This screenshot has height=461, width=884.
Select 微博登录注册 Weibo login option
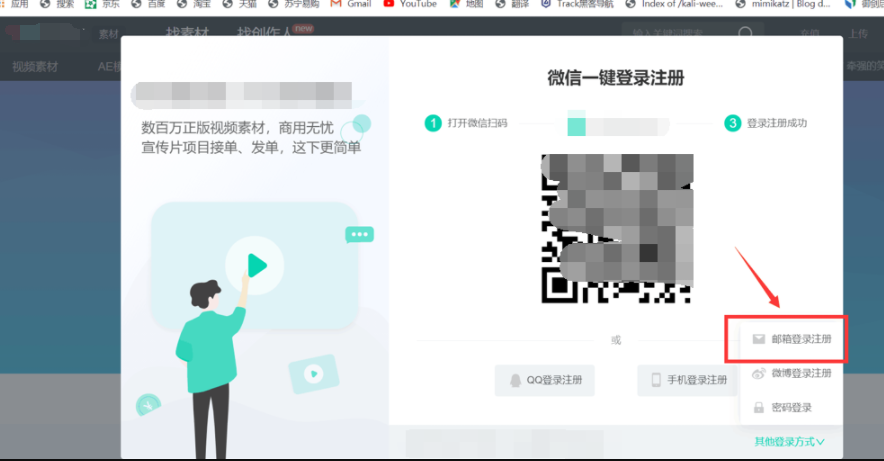792,373
